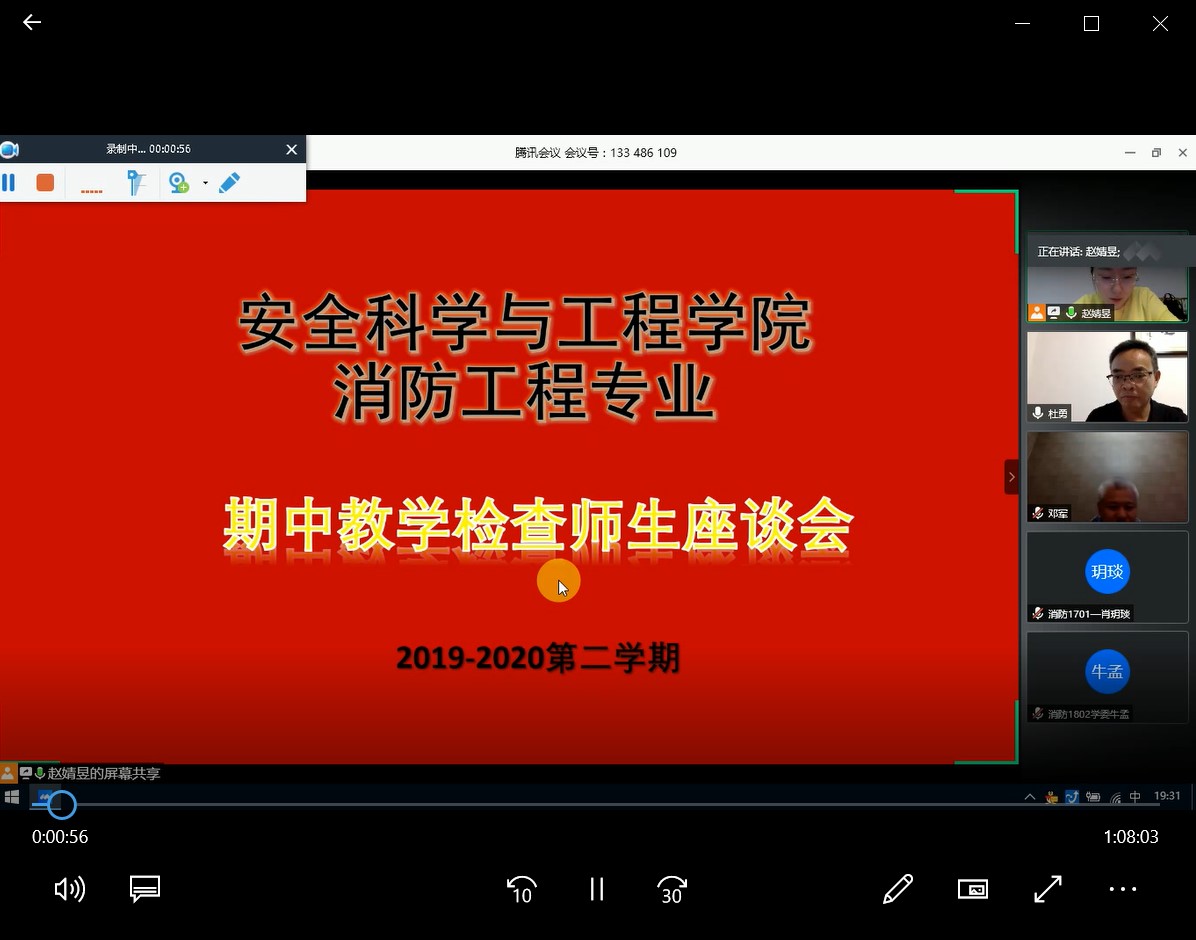Viewport: 1196px width, 940px height.
Task: Switch to mini view mode
Action: pyautogui.click(x=973, y=889)
